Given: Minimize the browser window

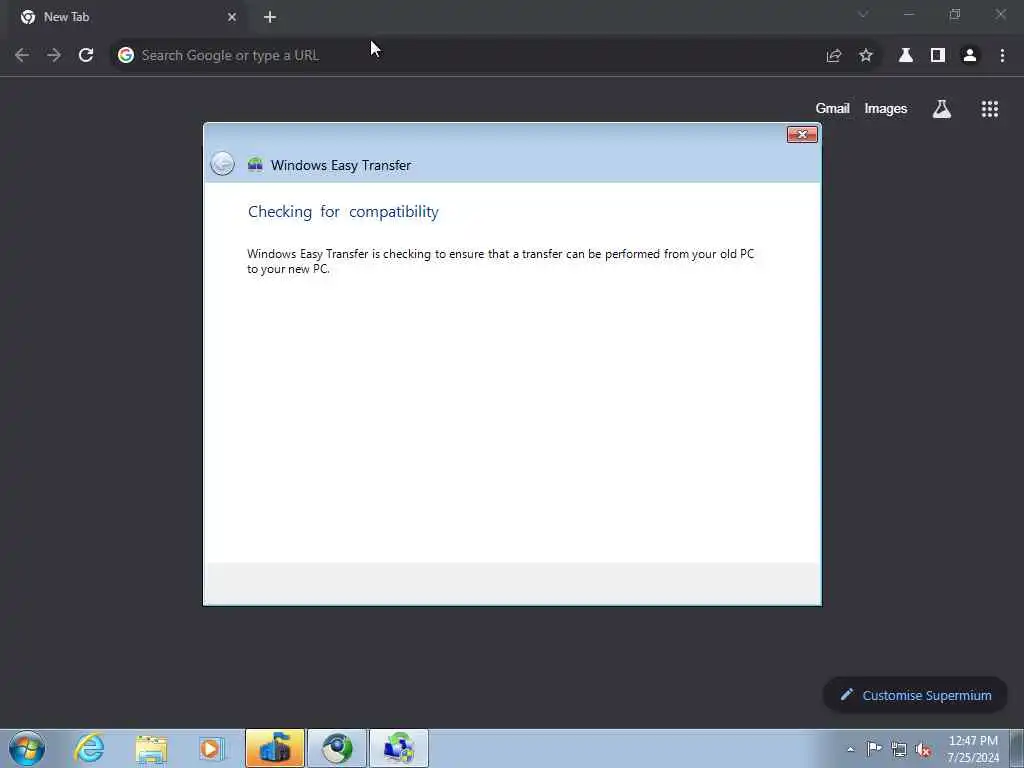Looking at the screenshot, I should pos(908,14).
